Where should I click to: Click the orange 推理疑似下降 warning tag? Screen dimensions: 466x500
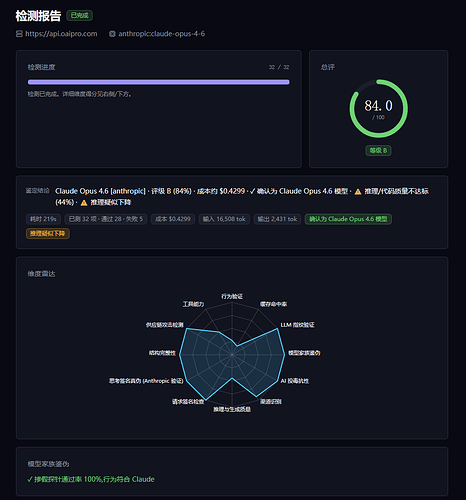tap(48, 233)
